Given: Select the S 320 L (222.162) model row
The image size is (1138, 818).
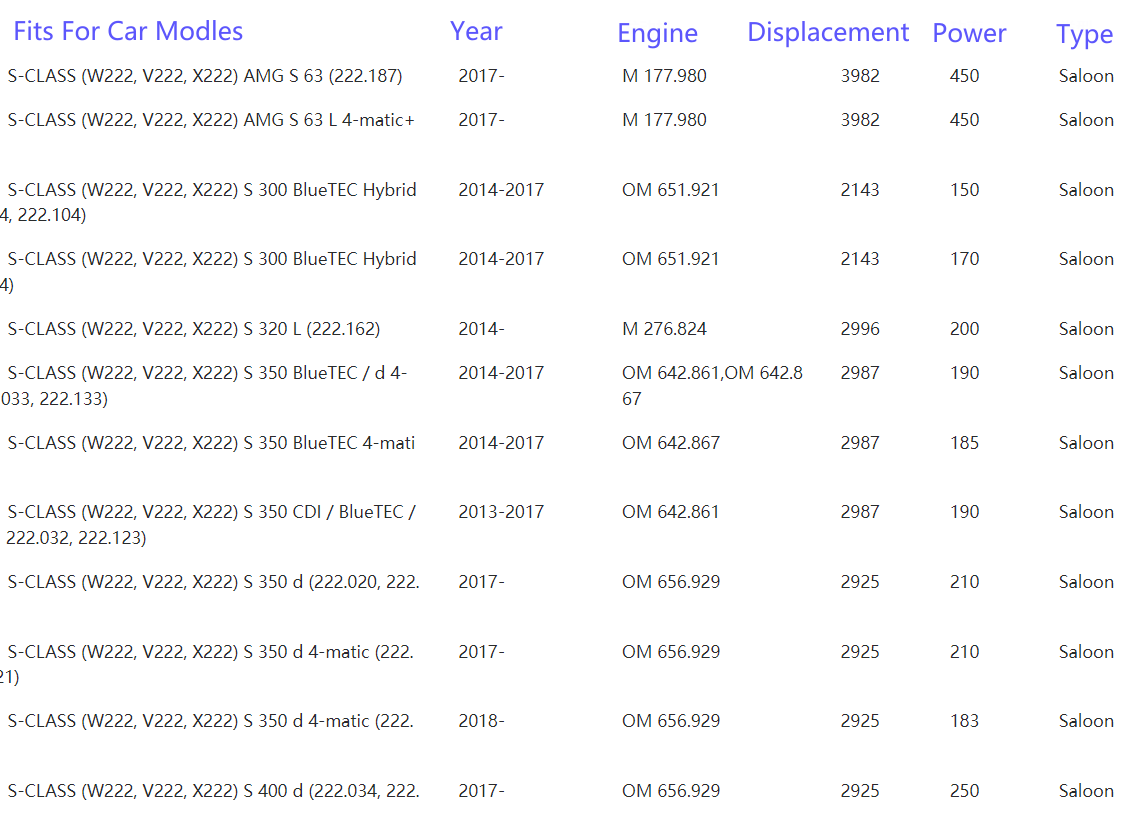Looking at the screenshot, I should tap(194, 329).
